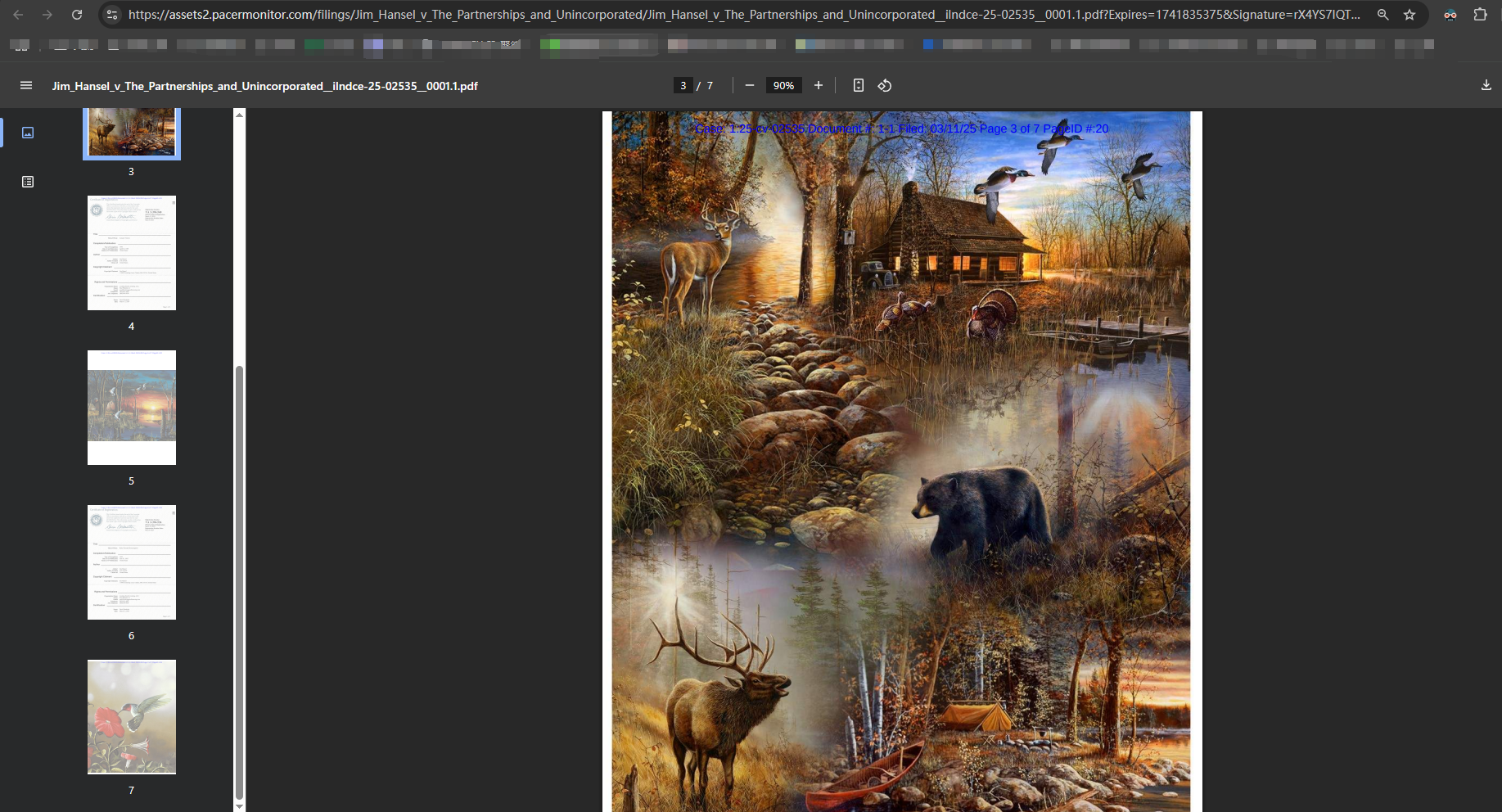Toggle the PDF sidebar menu
This screenshot has width=1502, height=812.
click(x=26, y=86)
